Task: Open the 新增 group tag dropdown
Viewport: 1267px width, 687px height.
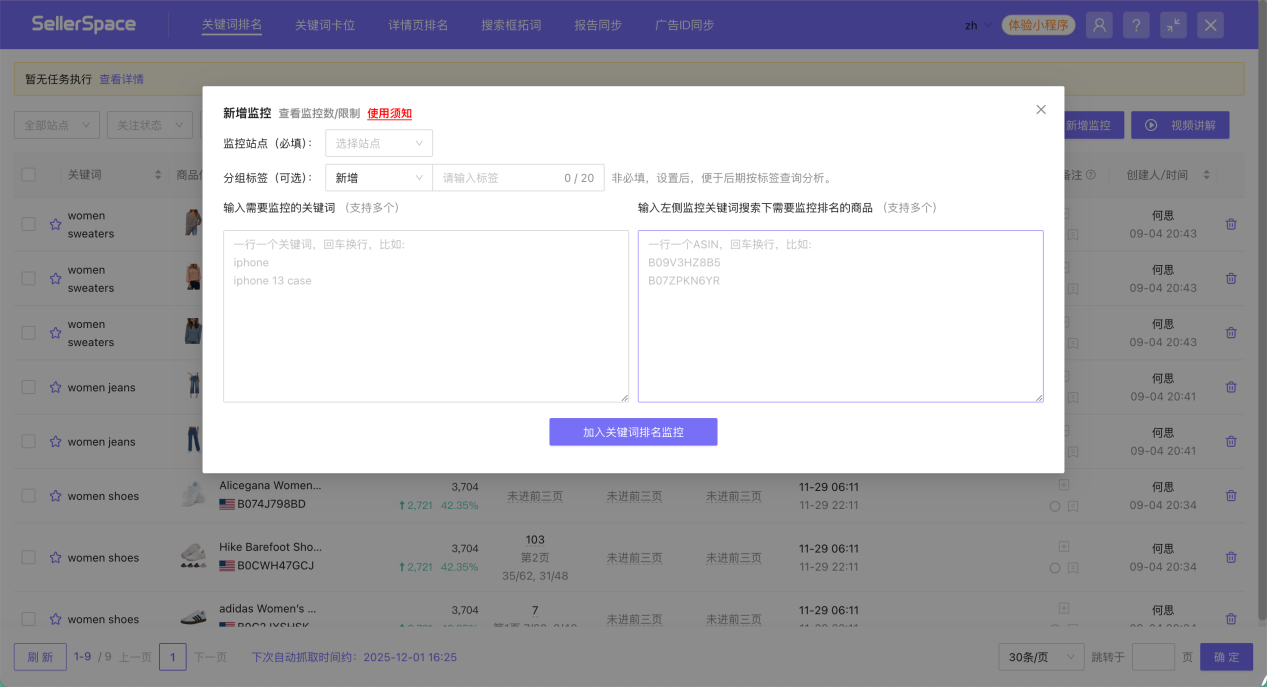Action: coord(376,177)
